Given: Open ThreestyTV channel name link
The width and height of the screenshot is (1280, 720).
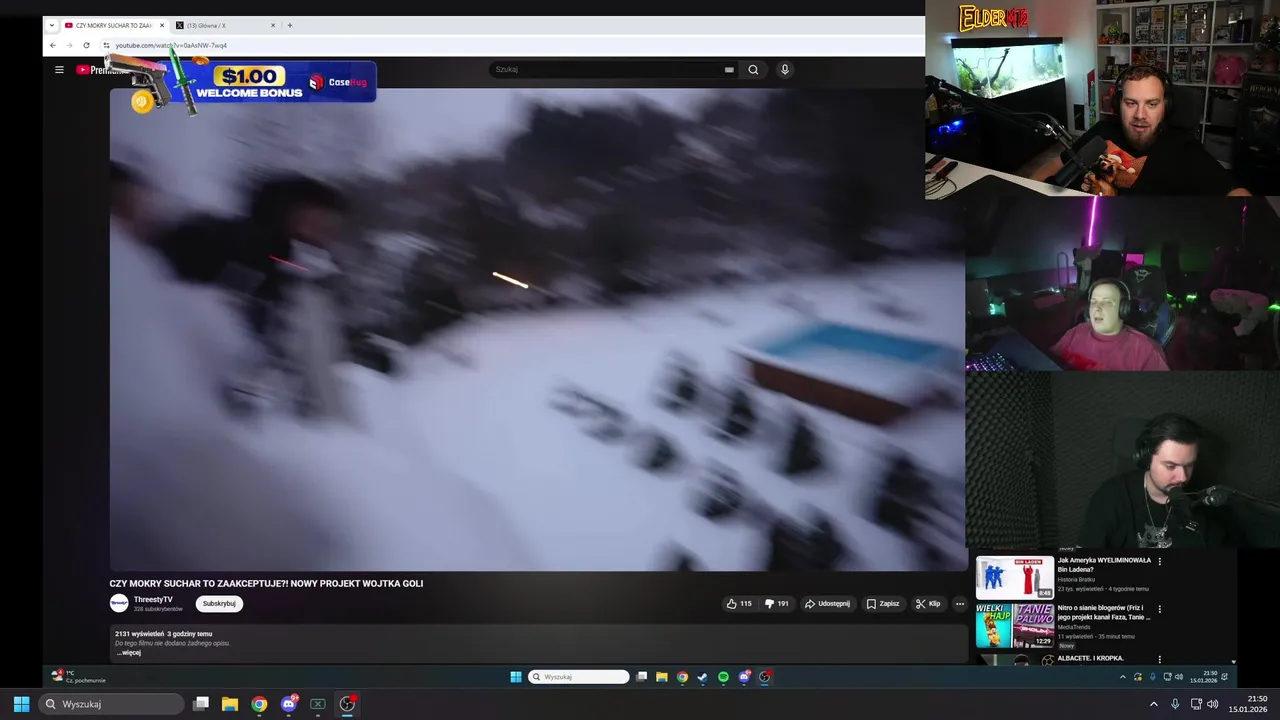Looking at the screenshot, I should point(153,600).
